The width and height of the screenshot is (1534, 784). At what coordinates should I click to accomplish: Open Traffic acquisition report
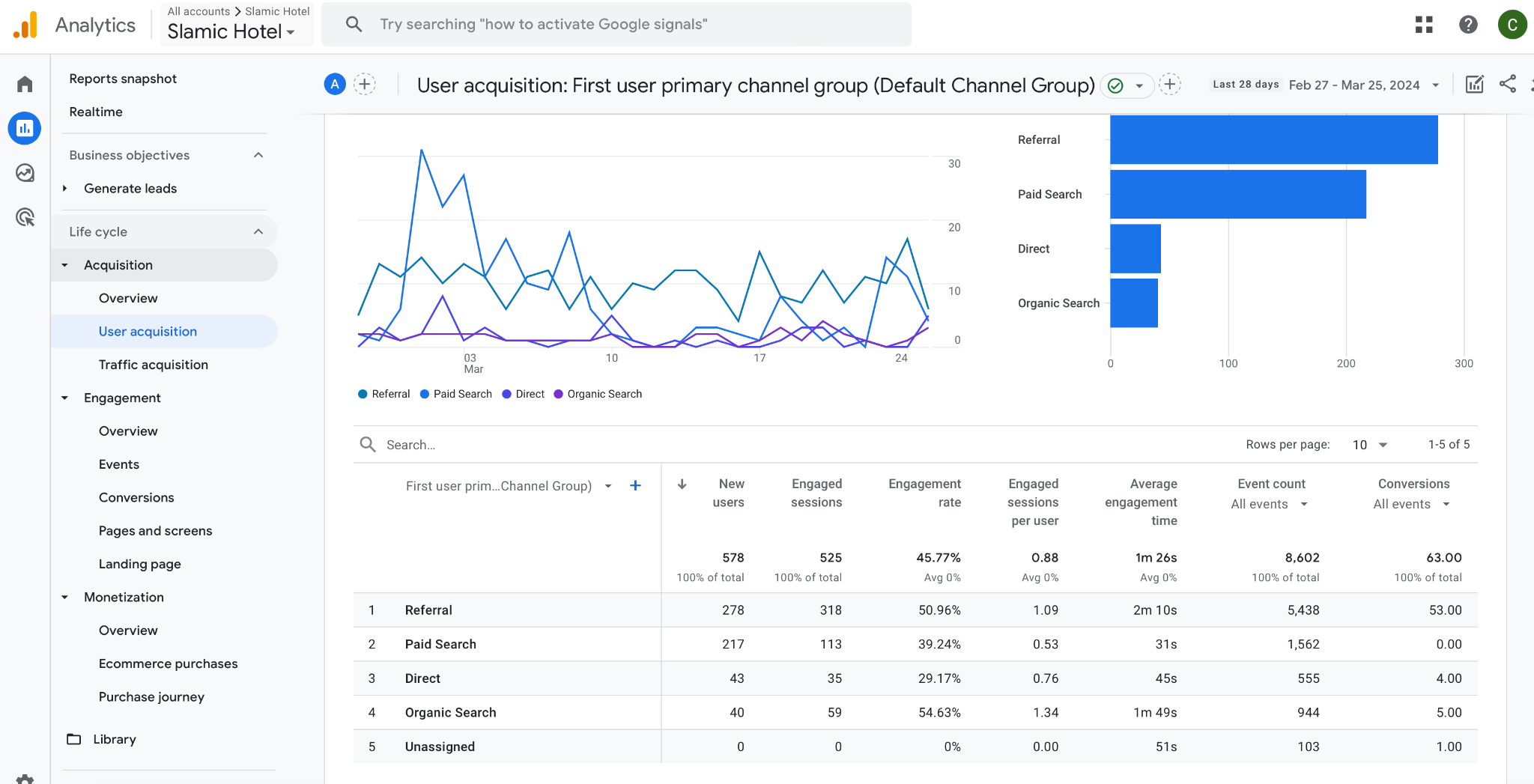154,365
